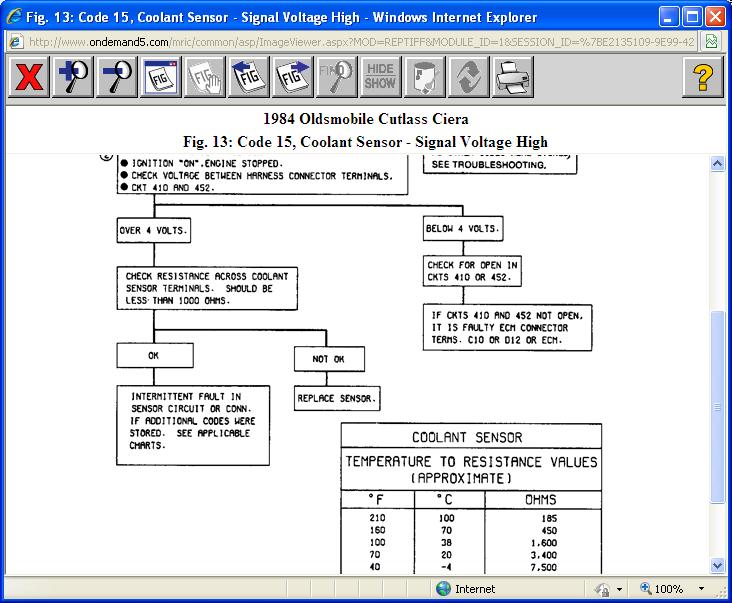Go to the next figure
732x603 pixels.
[x=292, y=77]
